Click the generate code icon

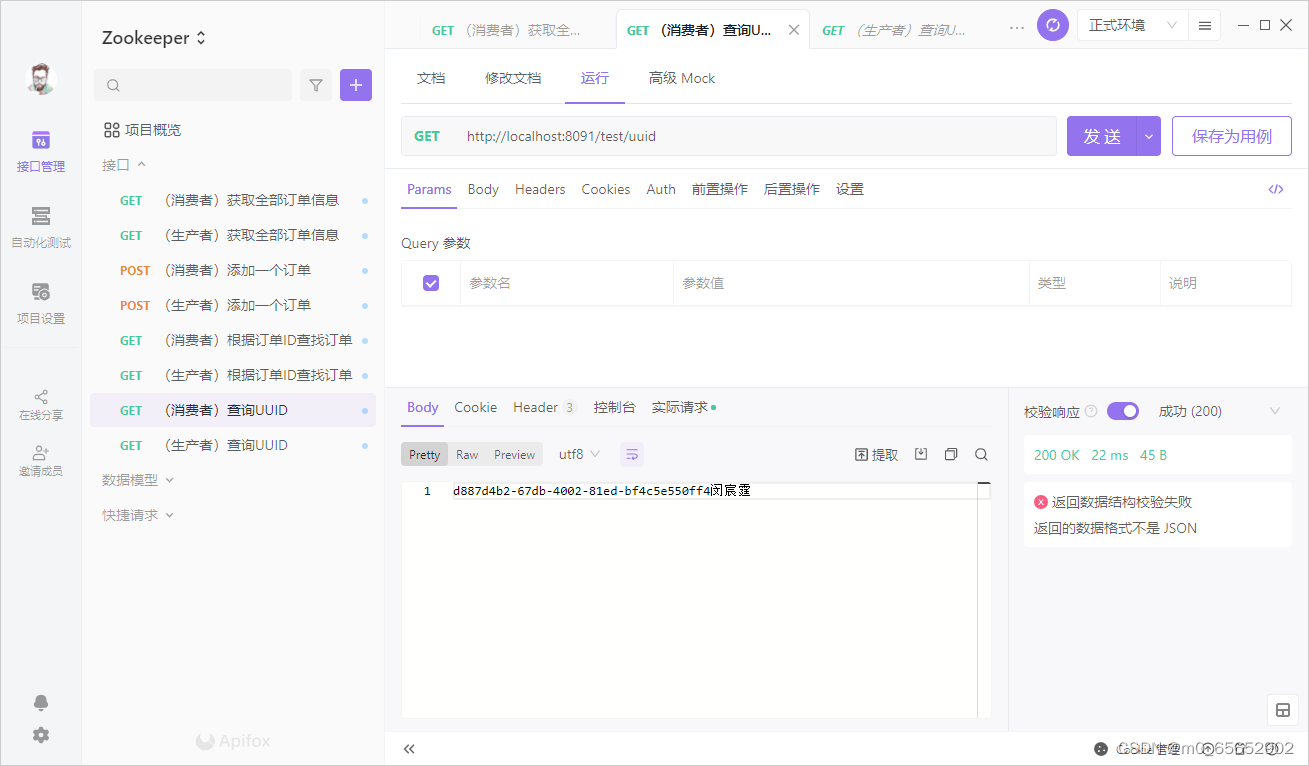point(1276,189)
